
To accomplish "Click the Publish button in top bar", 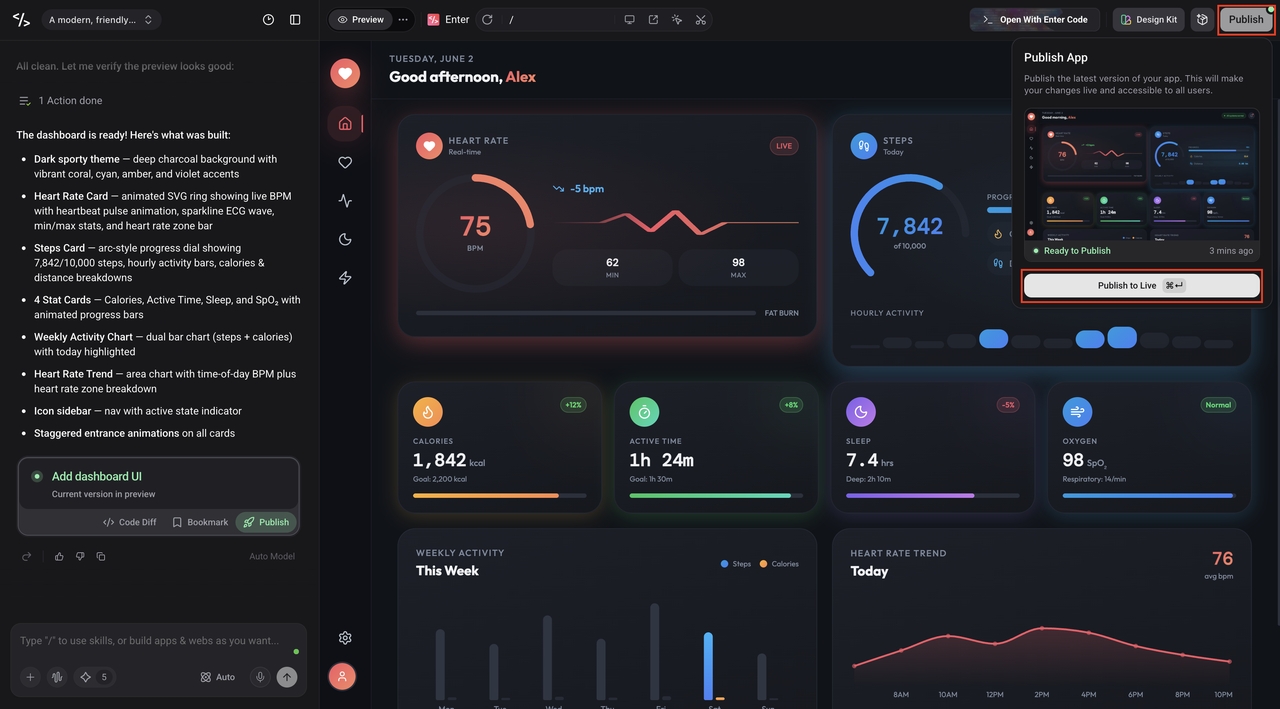I will (1246, 19).
